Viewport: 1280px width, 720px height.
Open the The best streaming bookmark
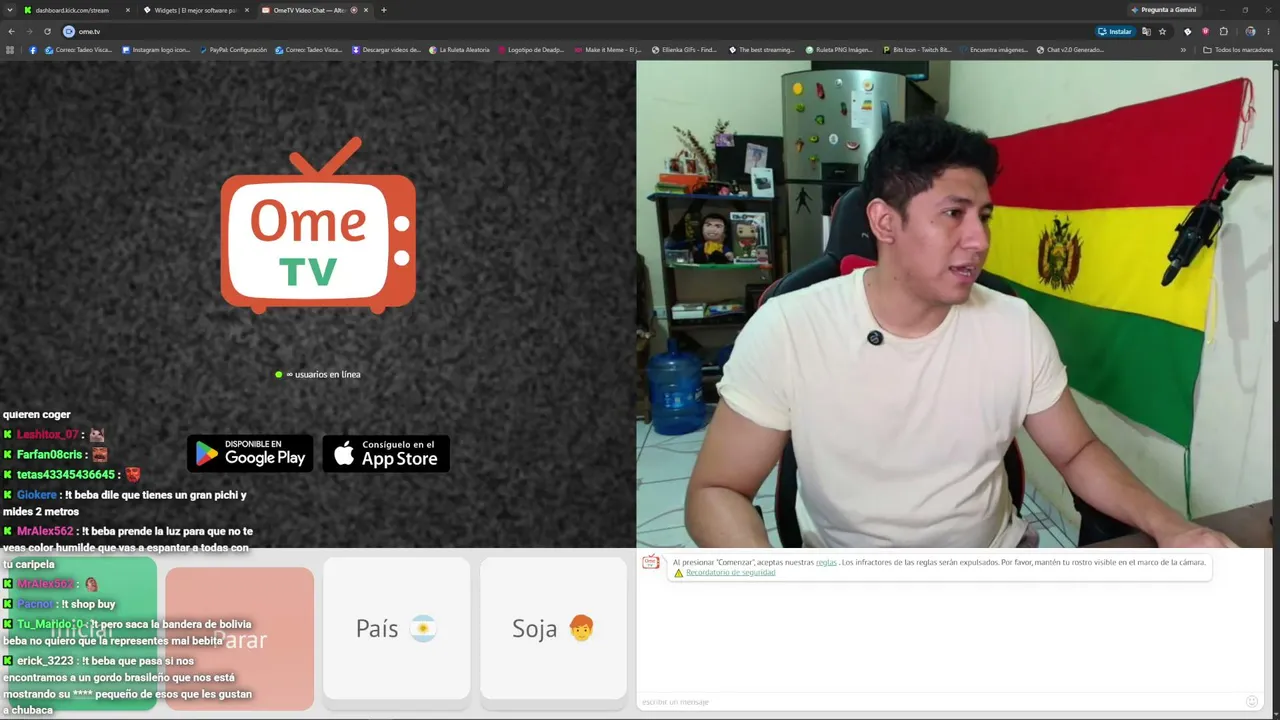(762, 50)
